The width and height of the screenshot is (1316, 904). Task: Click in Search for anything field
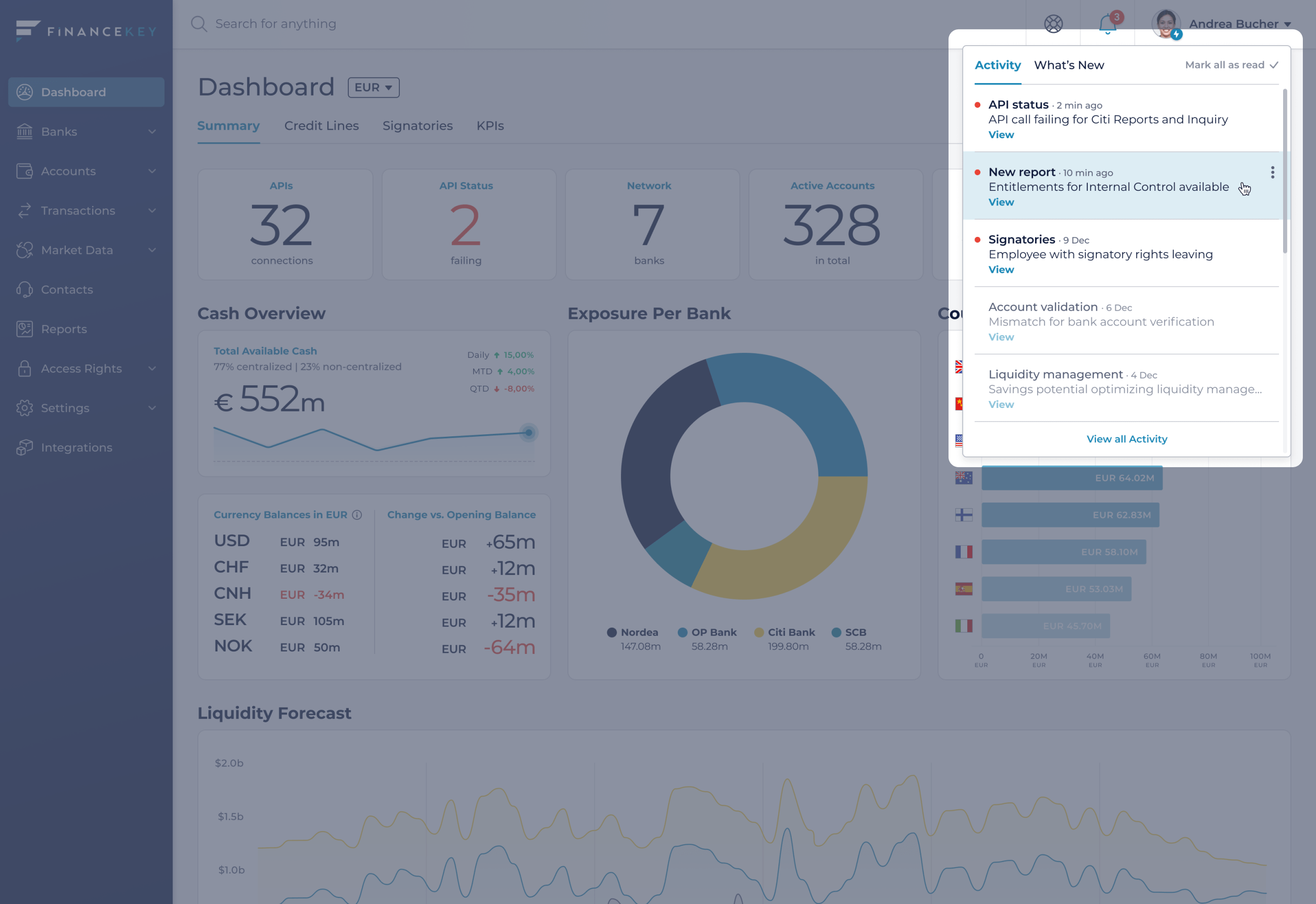(x=275, y=24)
